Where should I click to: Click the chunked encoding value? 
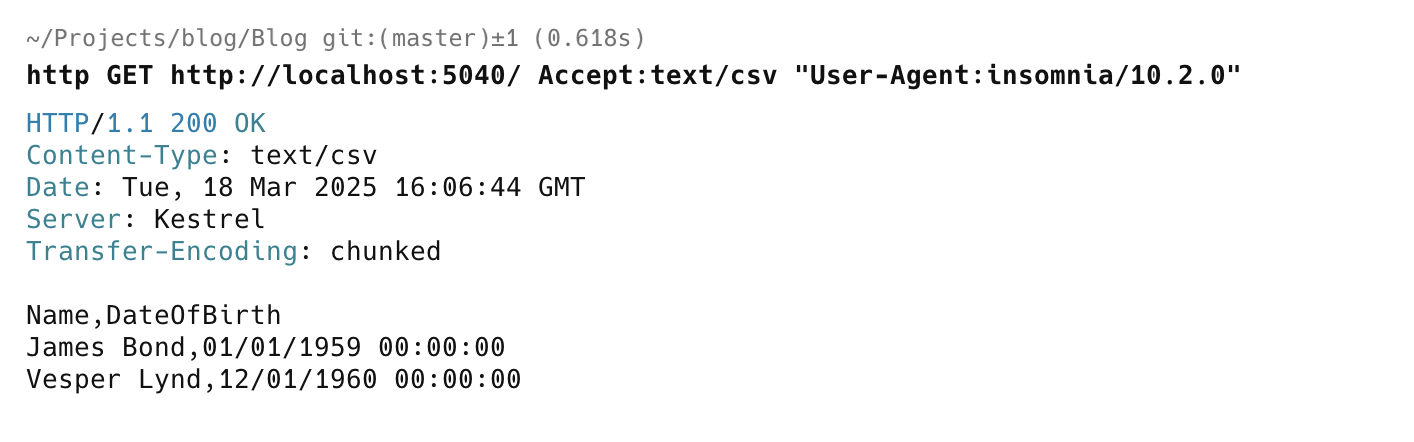click(386, 251)
